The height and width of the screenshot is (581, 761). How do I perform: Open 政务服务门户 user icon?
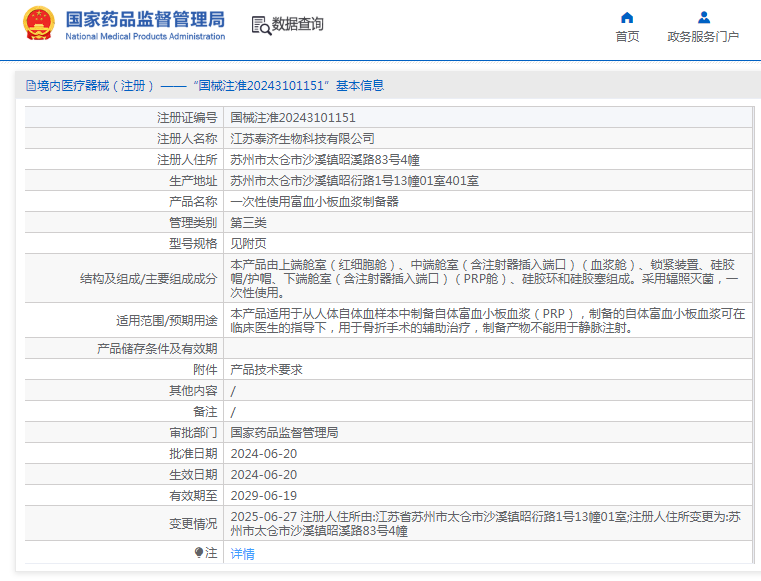(x=704, y=18)
